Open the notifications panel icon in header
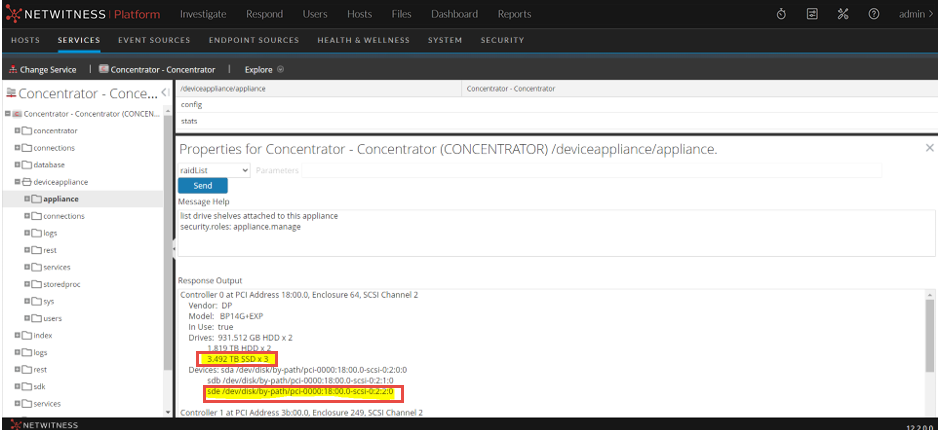The height and width of the screenshot is (430, 940). 812,14
